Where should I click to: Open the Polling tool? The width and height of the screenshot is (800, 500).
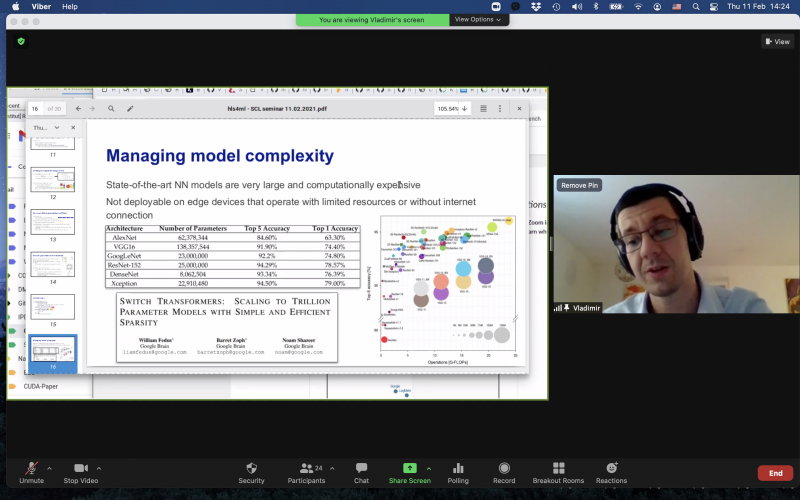tap(458, 472)
